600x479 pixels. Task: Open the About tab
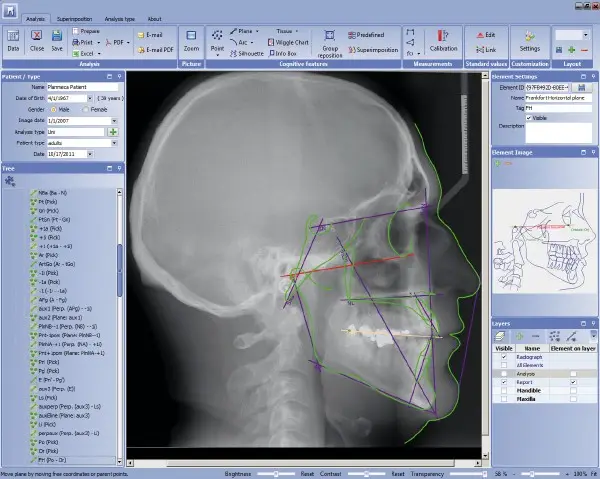(154, 18)
